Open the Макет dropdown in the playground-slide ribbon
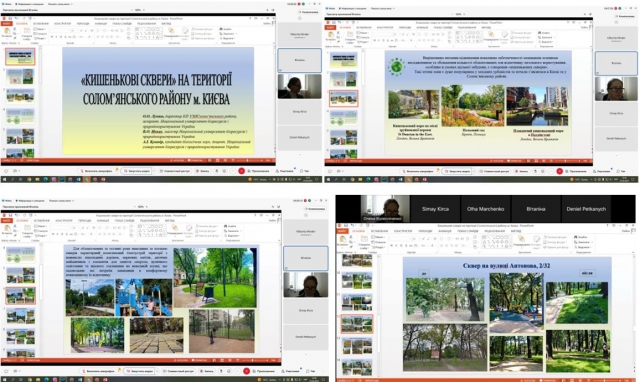The width and height of the screenshot is (640, 382). [41, 226]
